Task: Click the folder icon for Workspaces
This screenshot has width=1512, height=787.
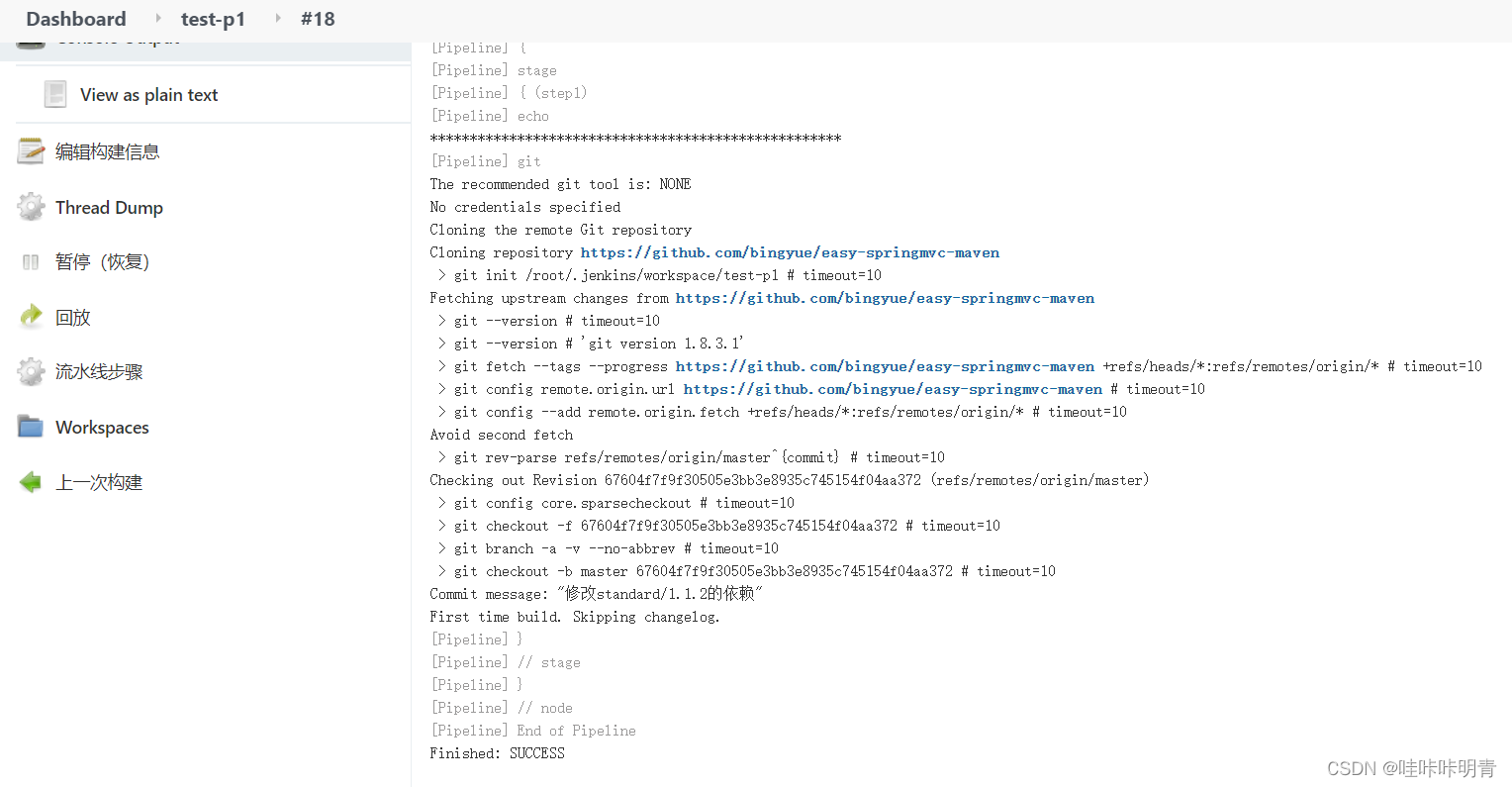Action: pyautogui.click(x=31, y=428)
